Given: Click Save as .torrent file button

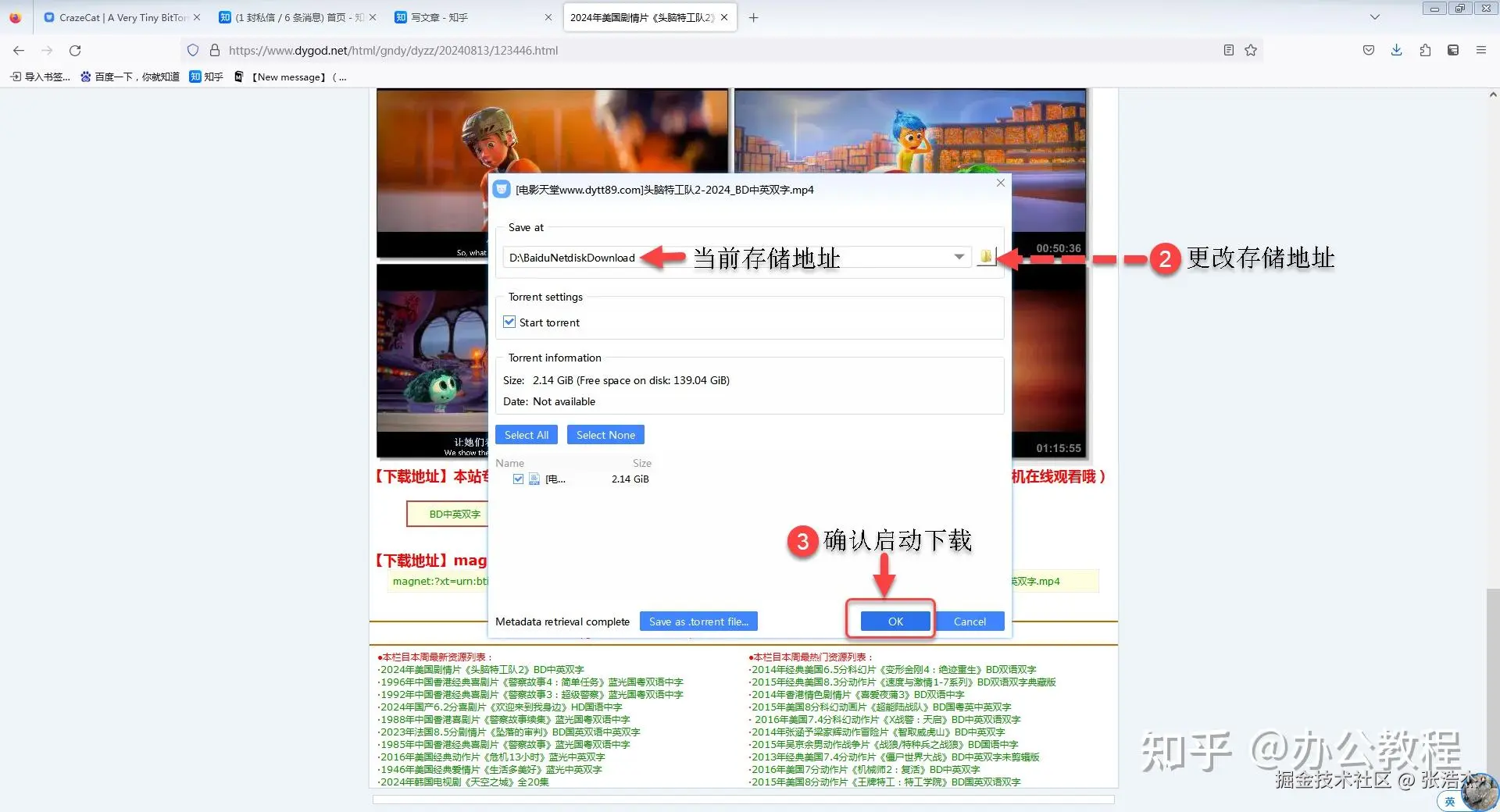Looking at the screenshot, I should [x=698, y=621].
